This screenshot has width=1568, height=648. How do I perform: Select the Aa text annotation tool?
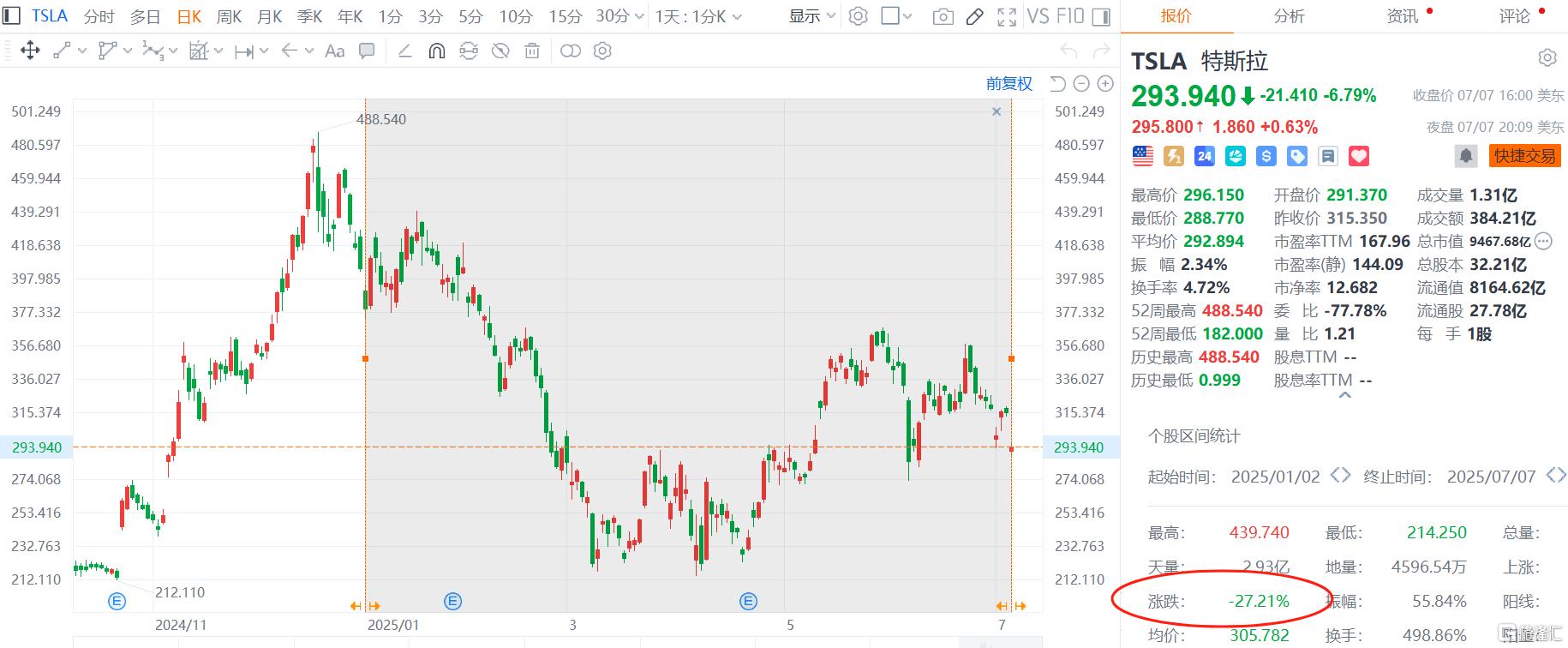335,51
